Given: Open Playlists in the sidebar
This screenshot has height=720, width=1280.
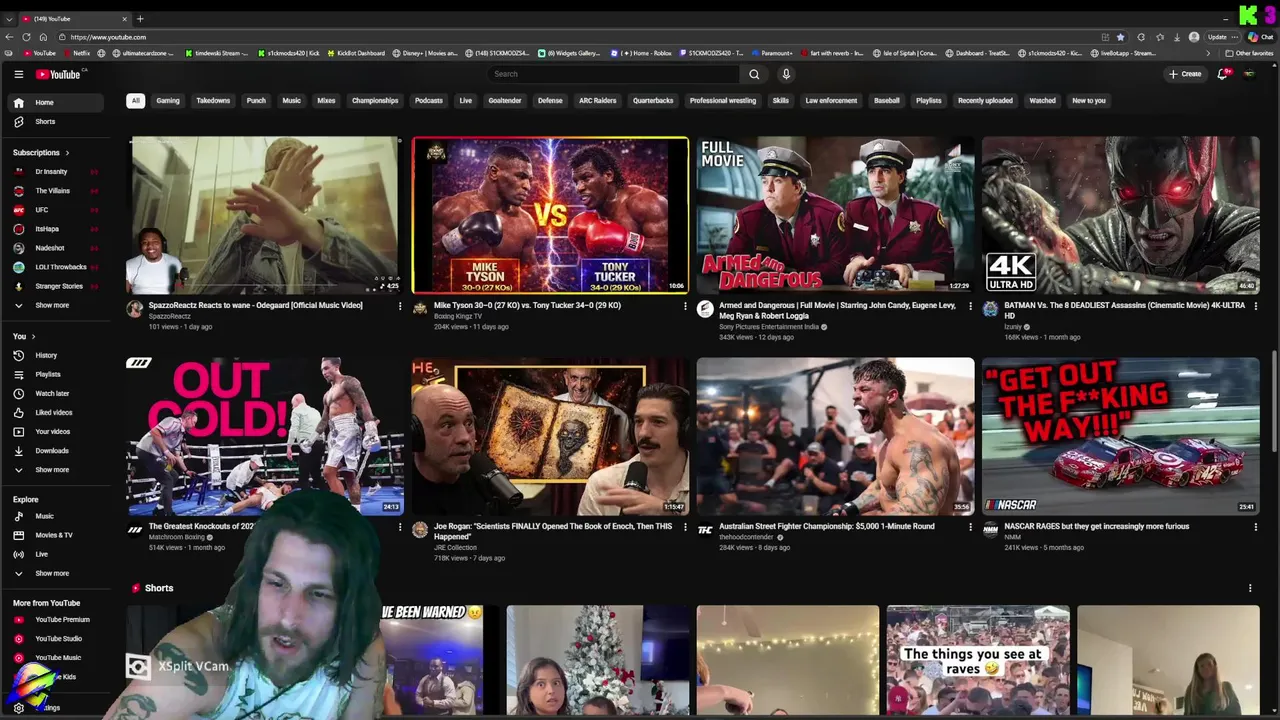Looking at the screenshot, I should pyautogui.click(x=56, y=374).
